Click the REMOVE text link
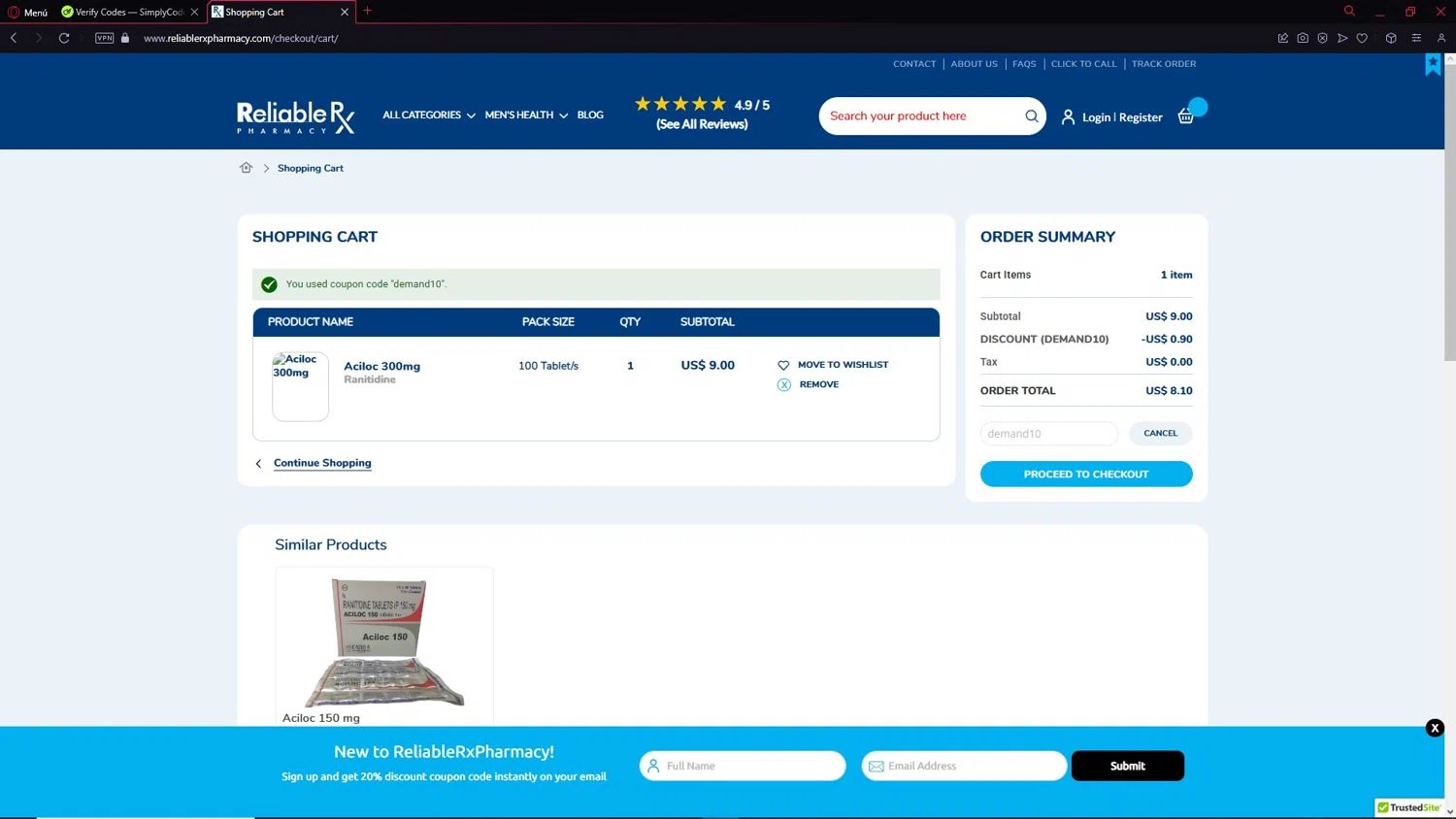 click(x=819, y=384)
